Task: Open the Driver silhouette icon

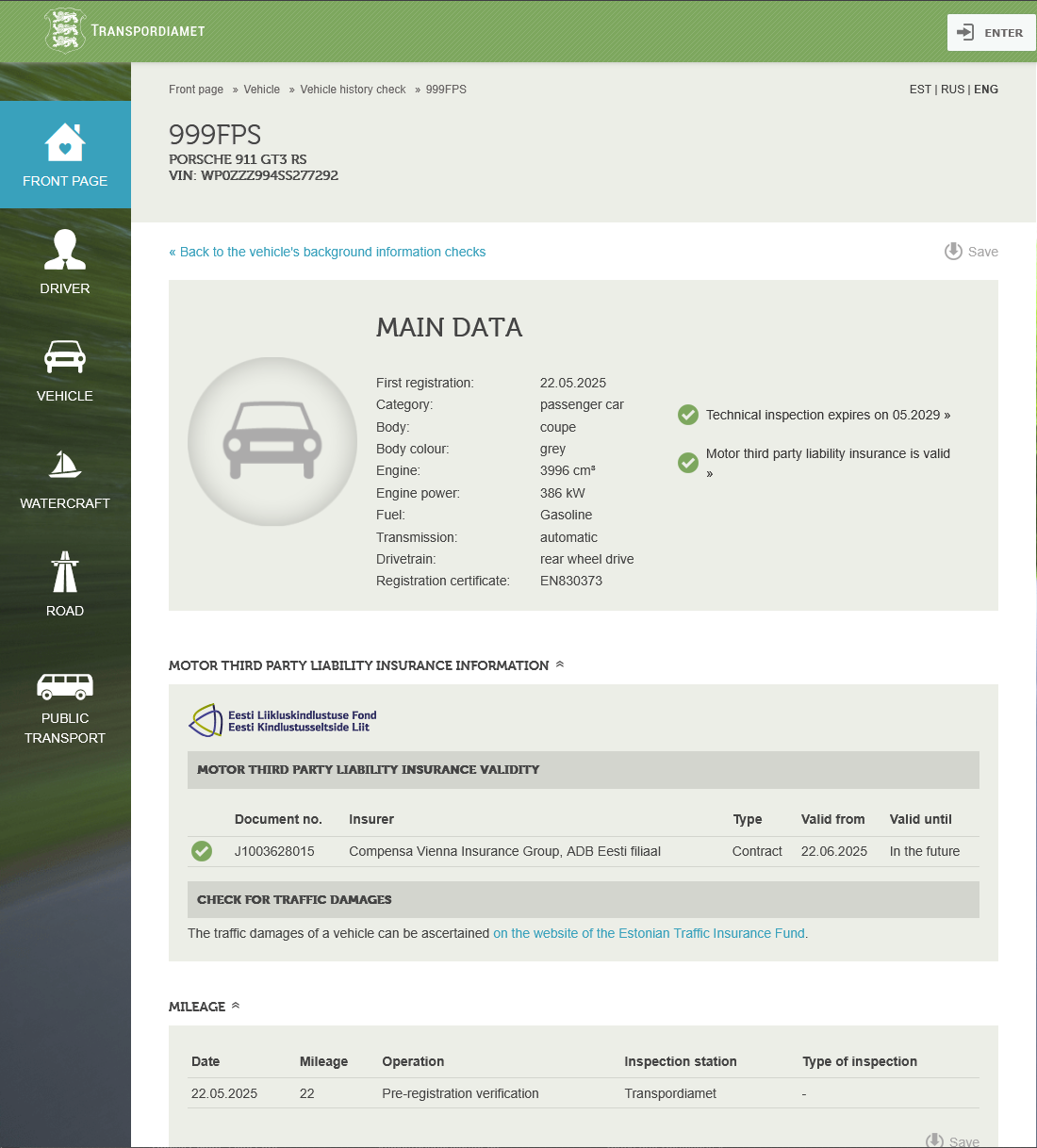Action: point(65,250)
